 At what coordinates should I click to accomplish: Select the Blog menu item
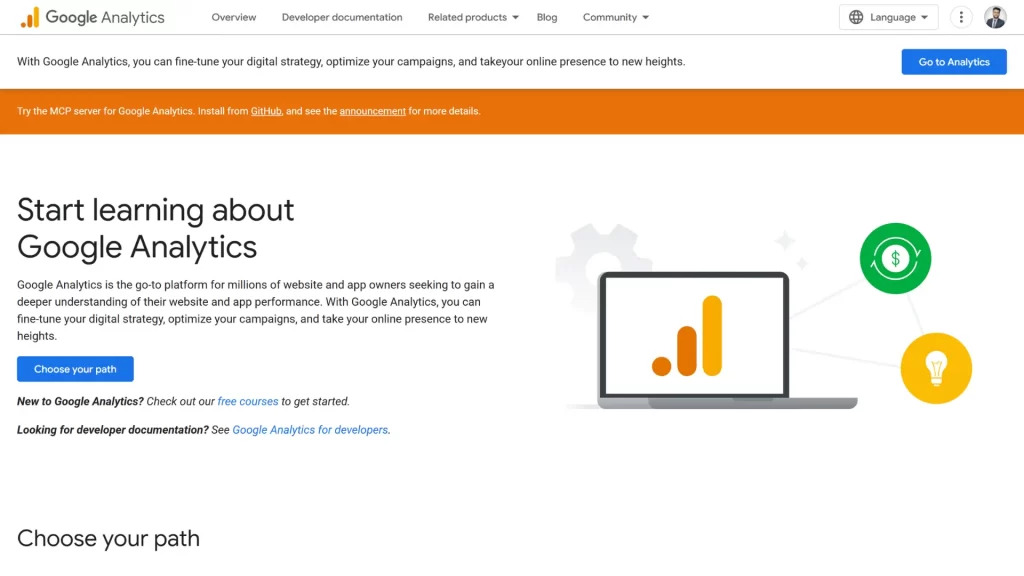(546, 17)
